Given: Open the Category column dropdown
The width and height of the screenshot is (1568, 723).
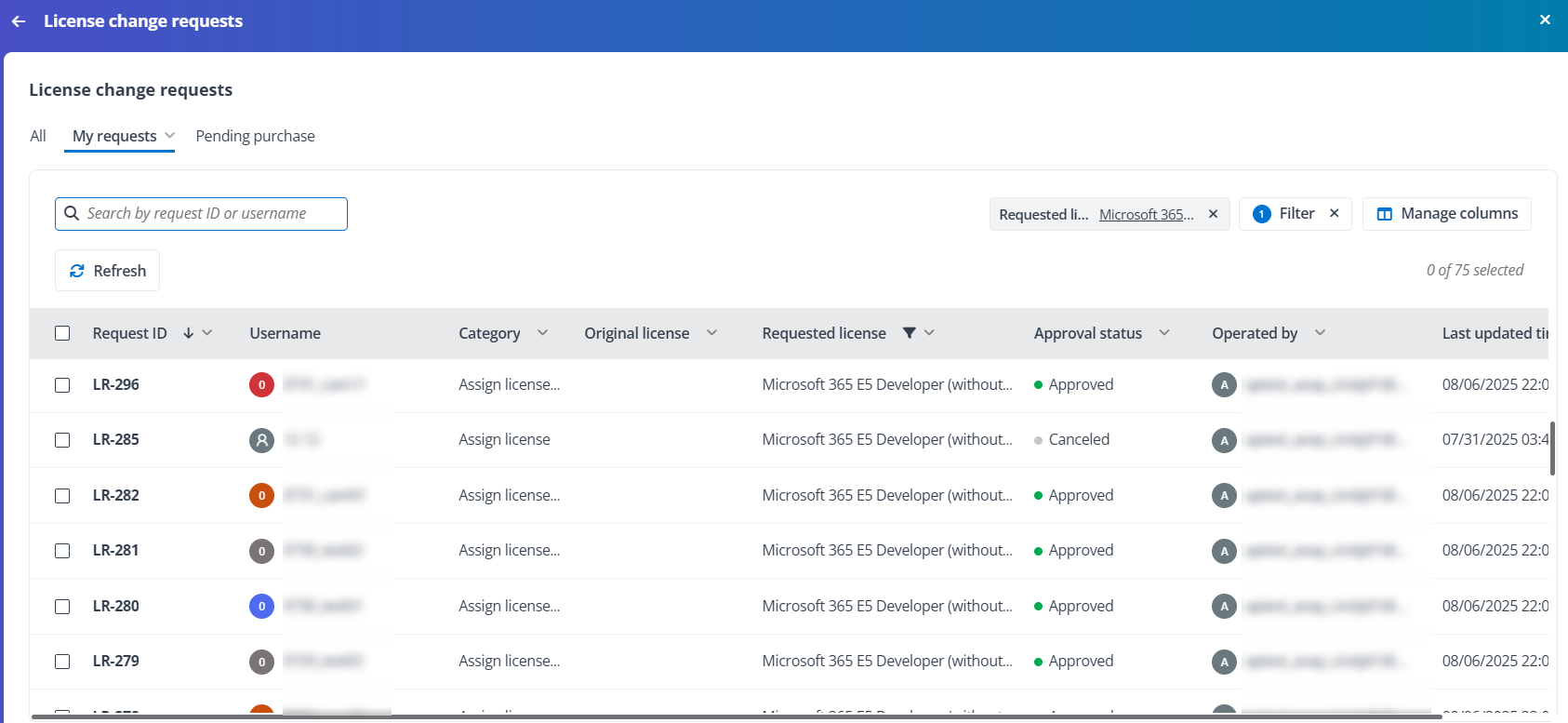Looking at the screenshot, I should pyautogui.click(x=542, y=333).
